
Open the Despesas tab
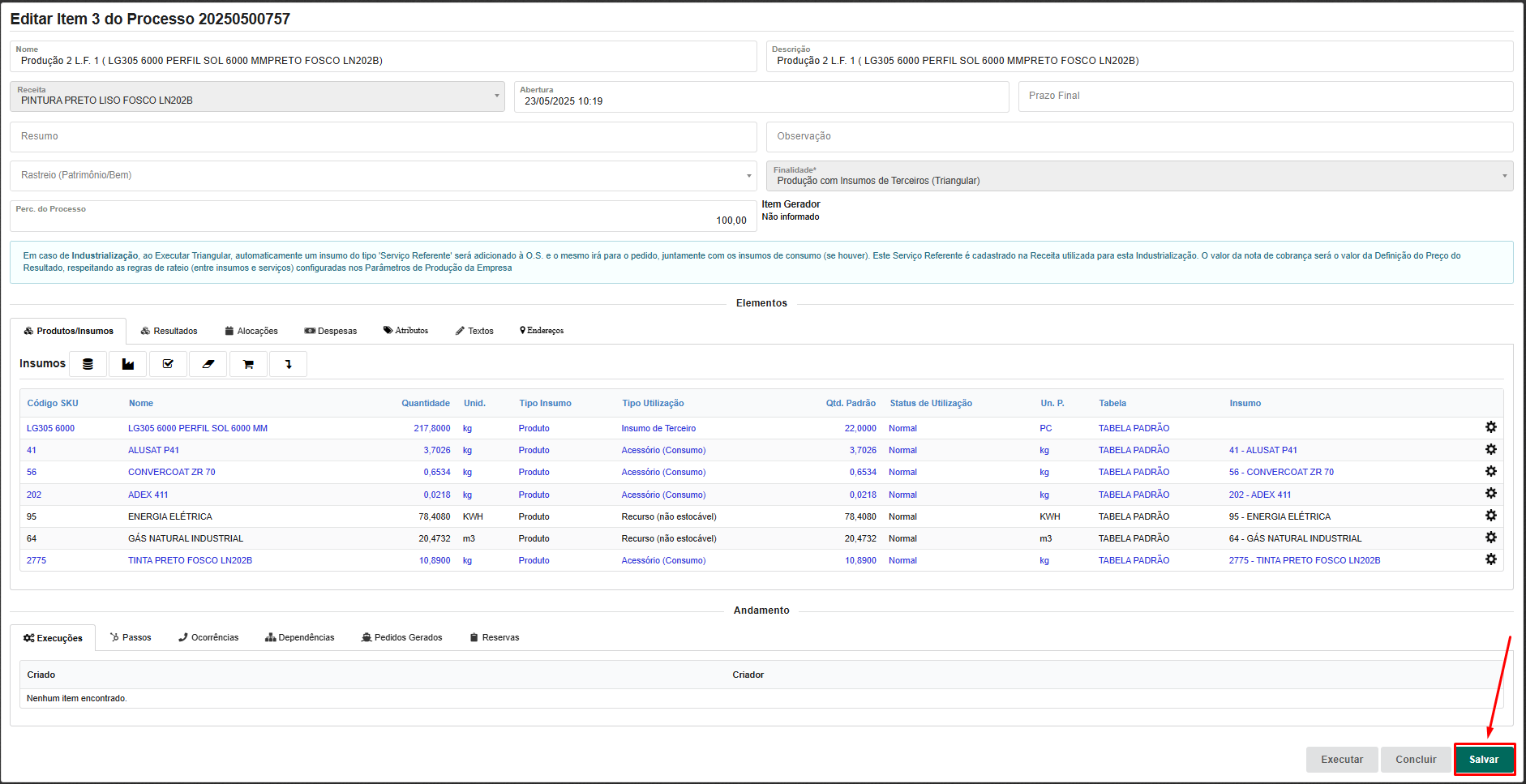[331, 331]
